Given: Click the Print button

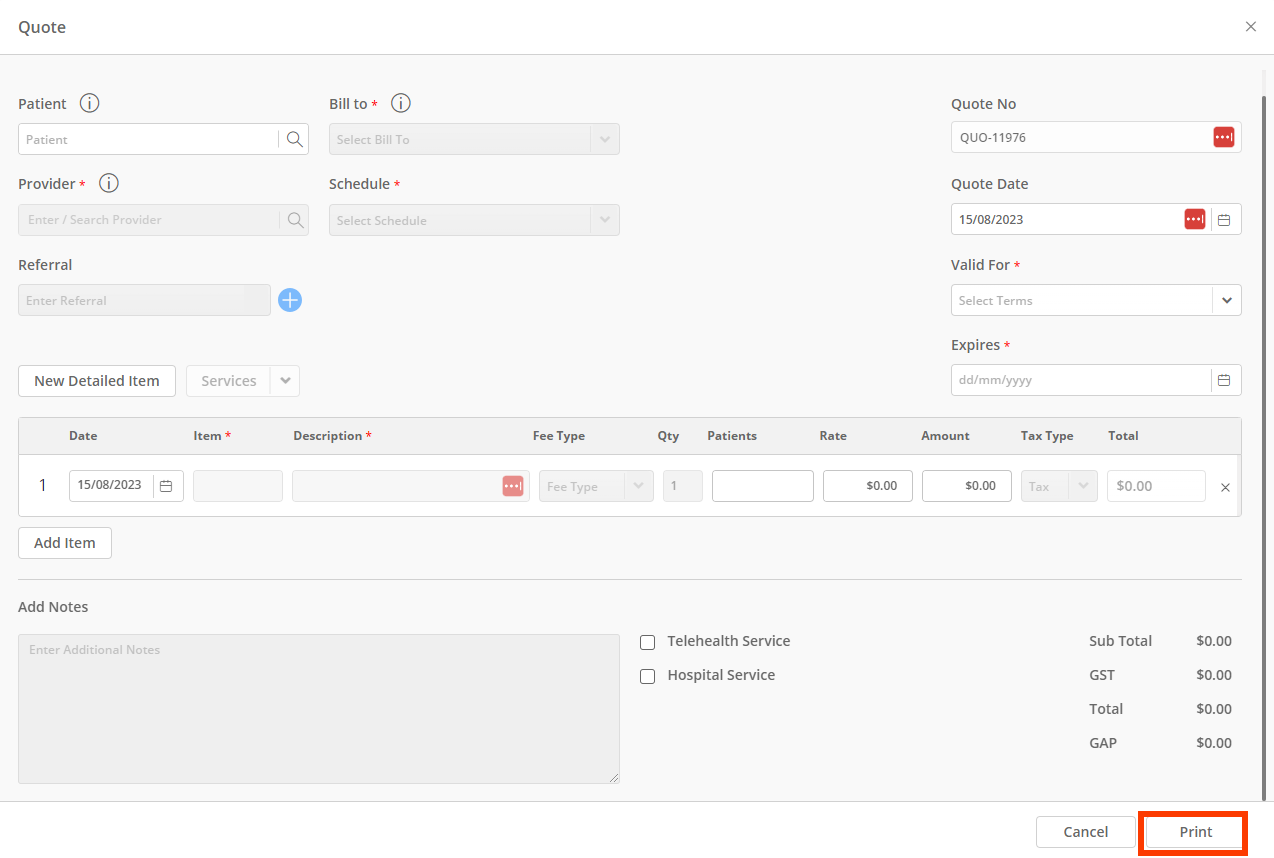Looking at the screenshot, I should (x=1195, y=832).
